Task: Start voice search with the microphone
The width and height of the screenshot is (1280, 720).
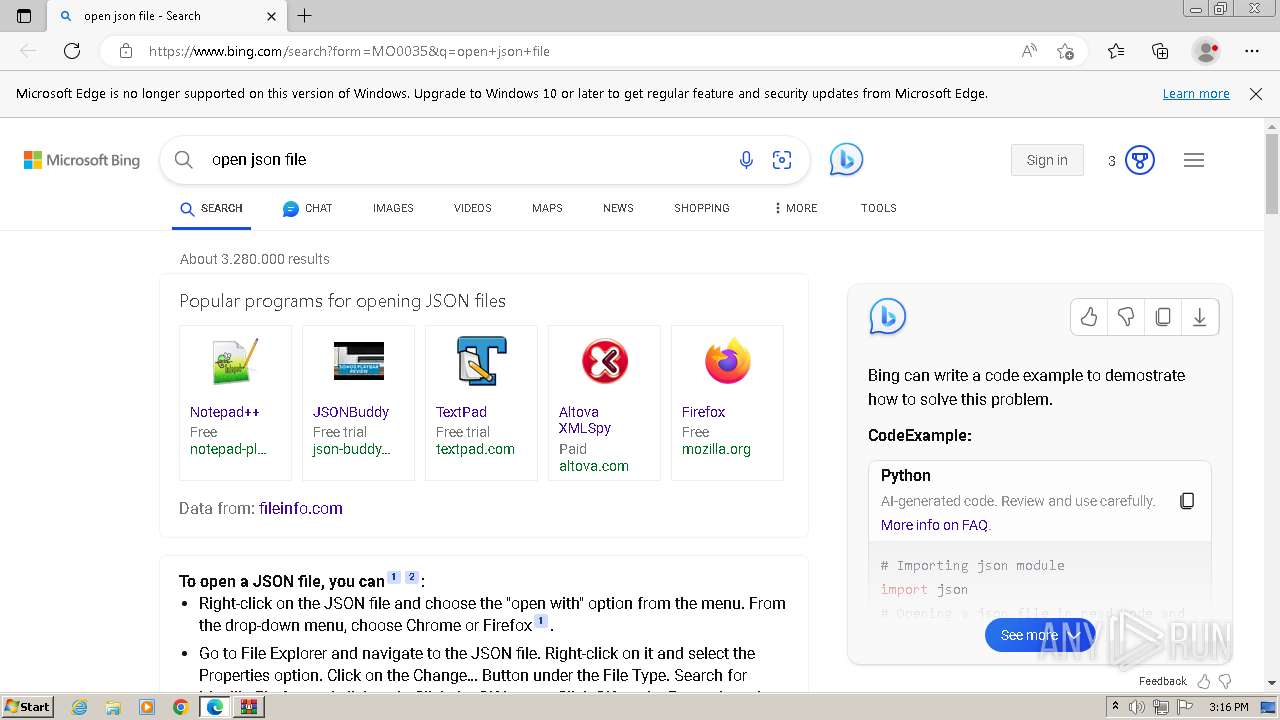Action: tap(746, 160)
